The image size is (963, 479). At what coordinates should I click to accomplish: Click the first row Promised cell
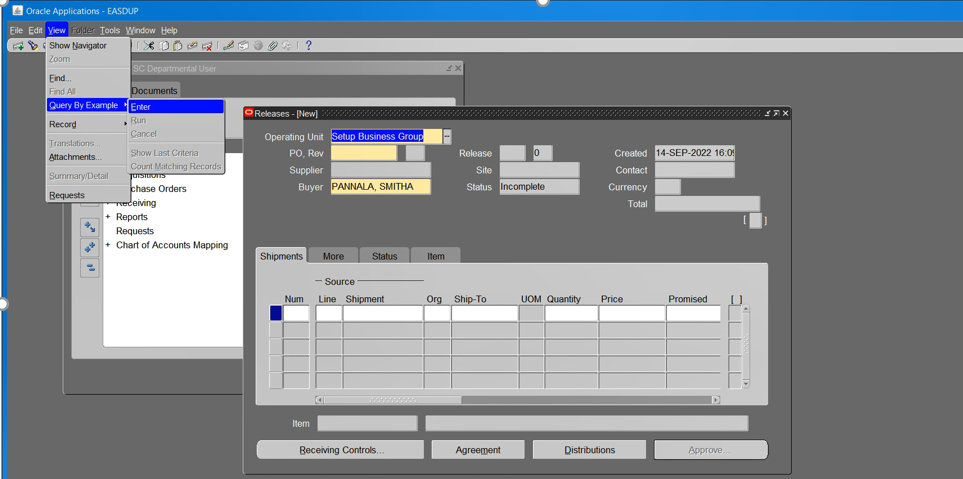693,313
